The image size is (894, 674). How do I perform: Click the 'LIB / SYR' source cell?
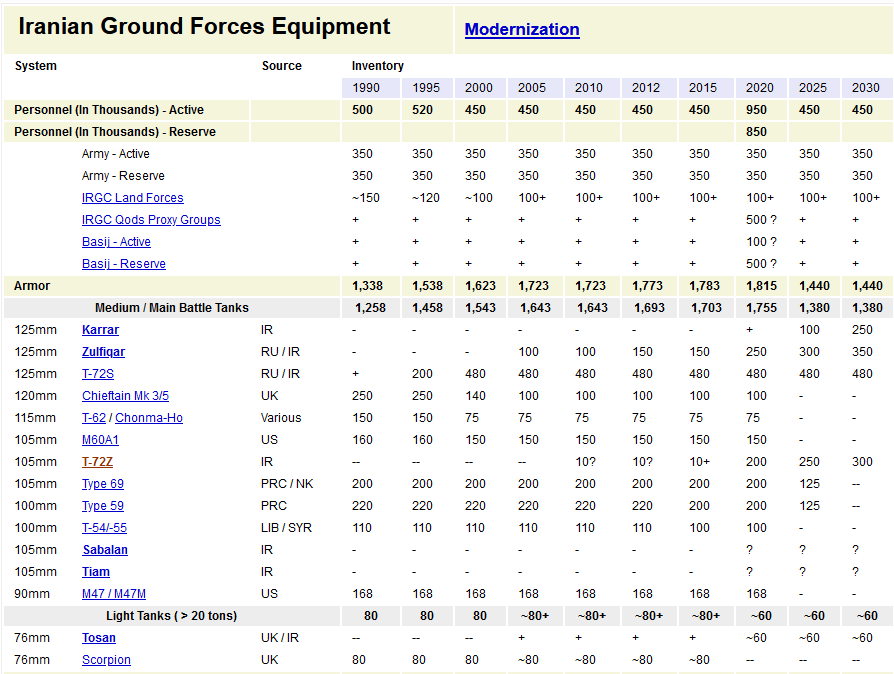click(286, 528)
